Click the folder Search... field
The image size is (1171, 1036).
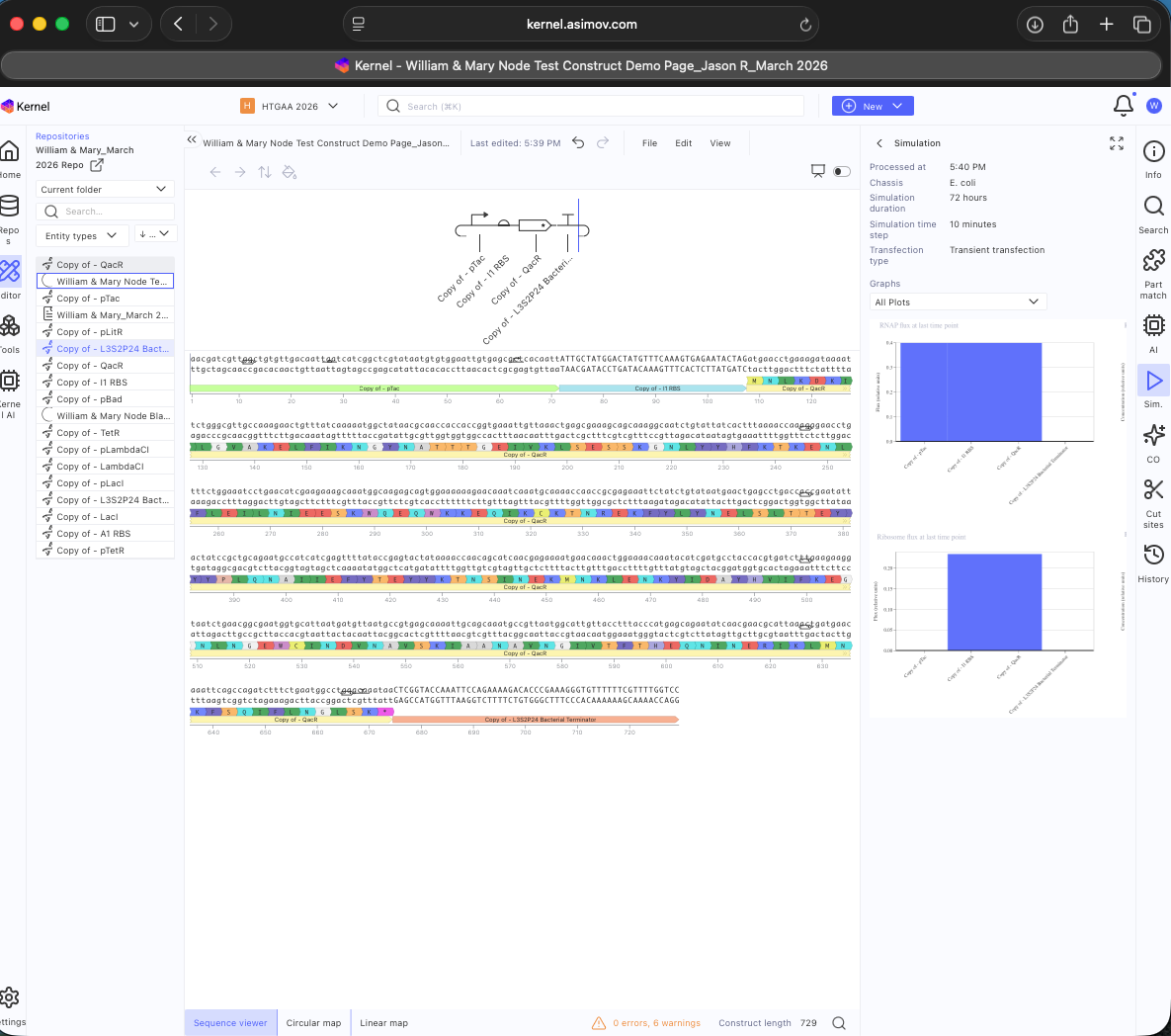(x=105, y=212)
